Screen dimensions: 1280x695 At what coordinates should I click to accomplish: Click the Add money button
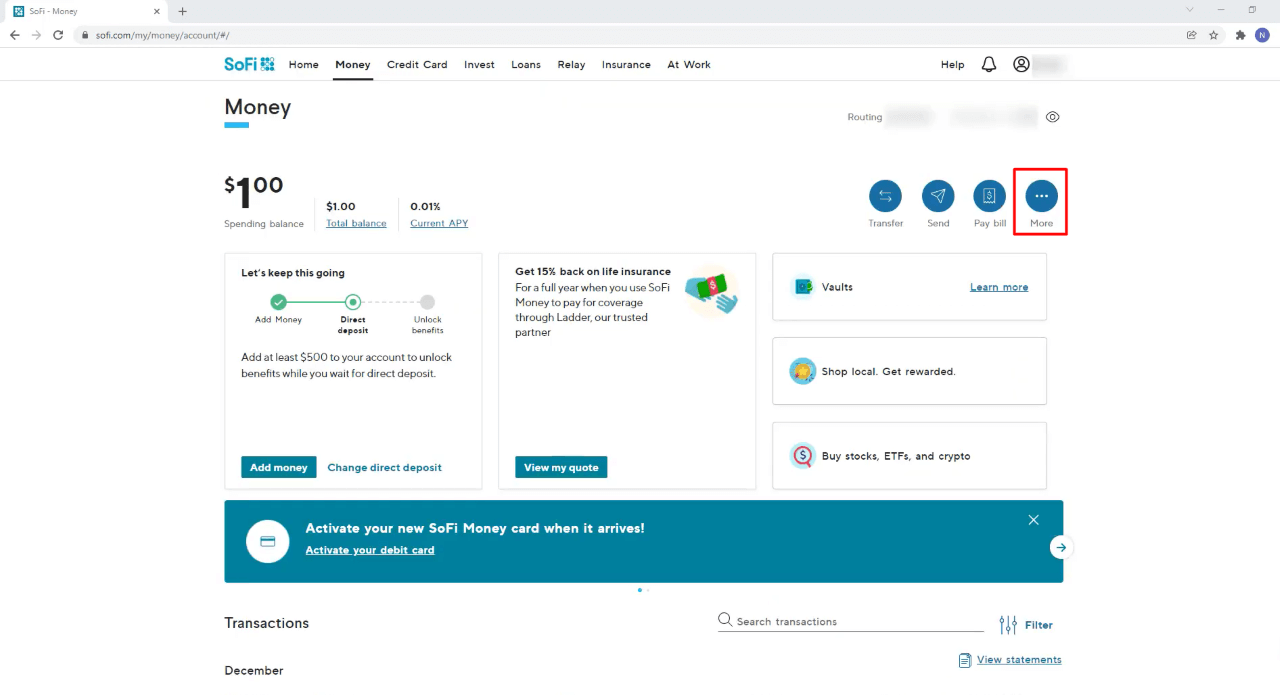[279, 467]
